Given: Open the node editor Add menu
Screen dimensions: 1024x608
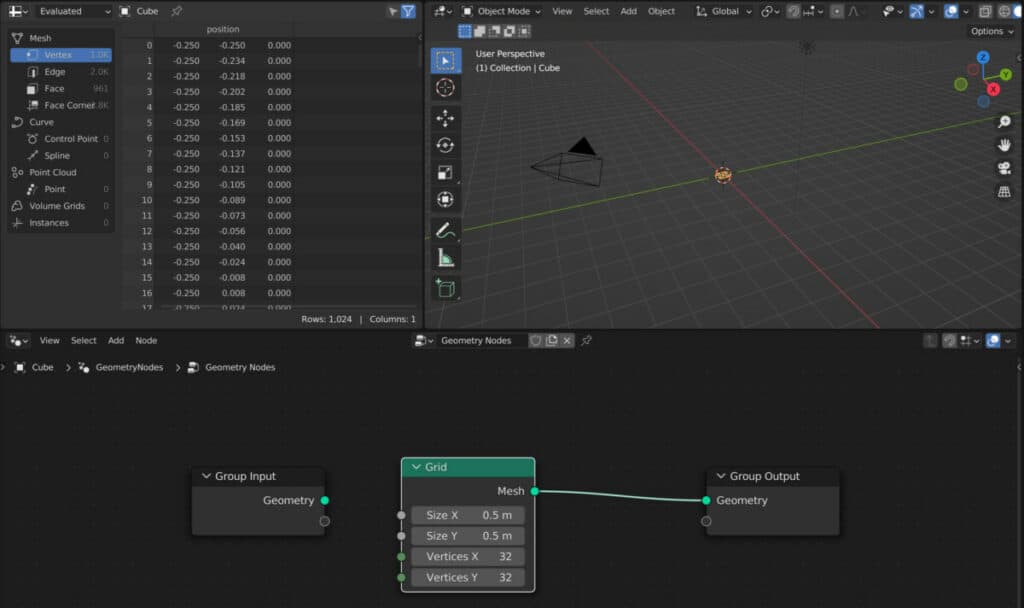Looking at the screenshot, I should pyautogui.click(x=116, y=340).
